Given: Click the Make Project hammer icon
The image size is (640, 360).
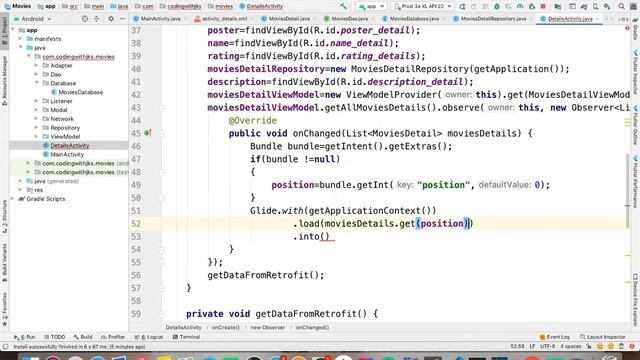Looking at the screenshot, I should (x=343, y=6).
